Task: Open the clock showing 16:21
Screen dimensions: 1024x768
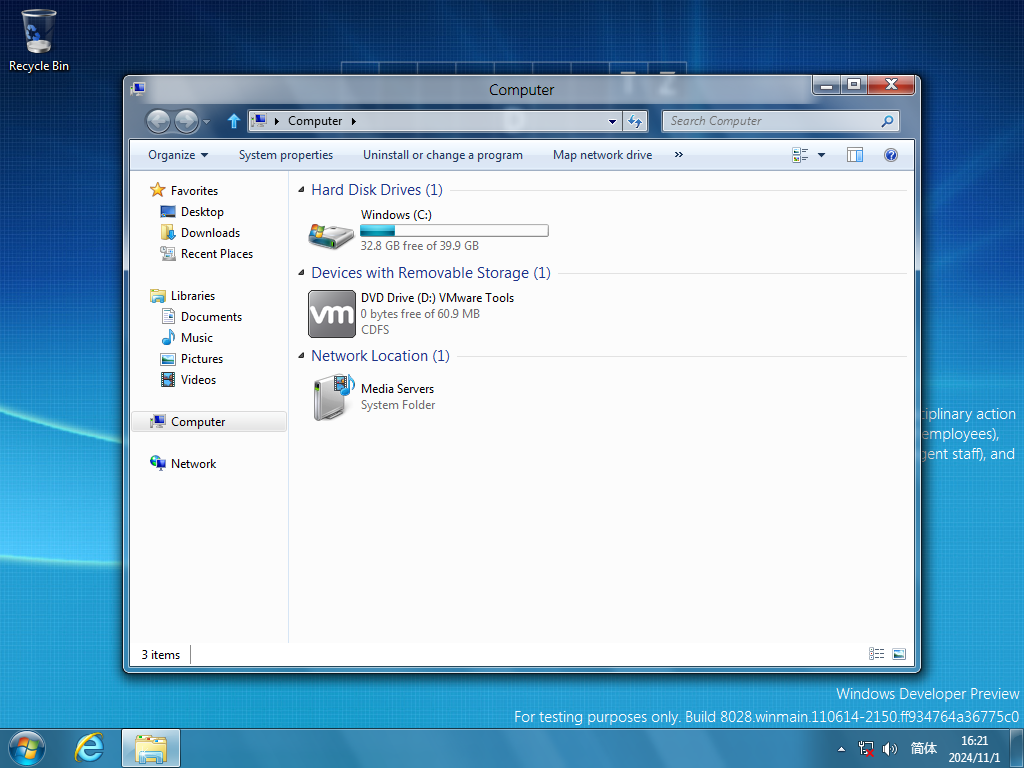Action: pos(974,749)
